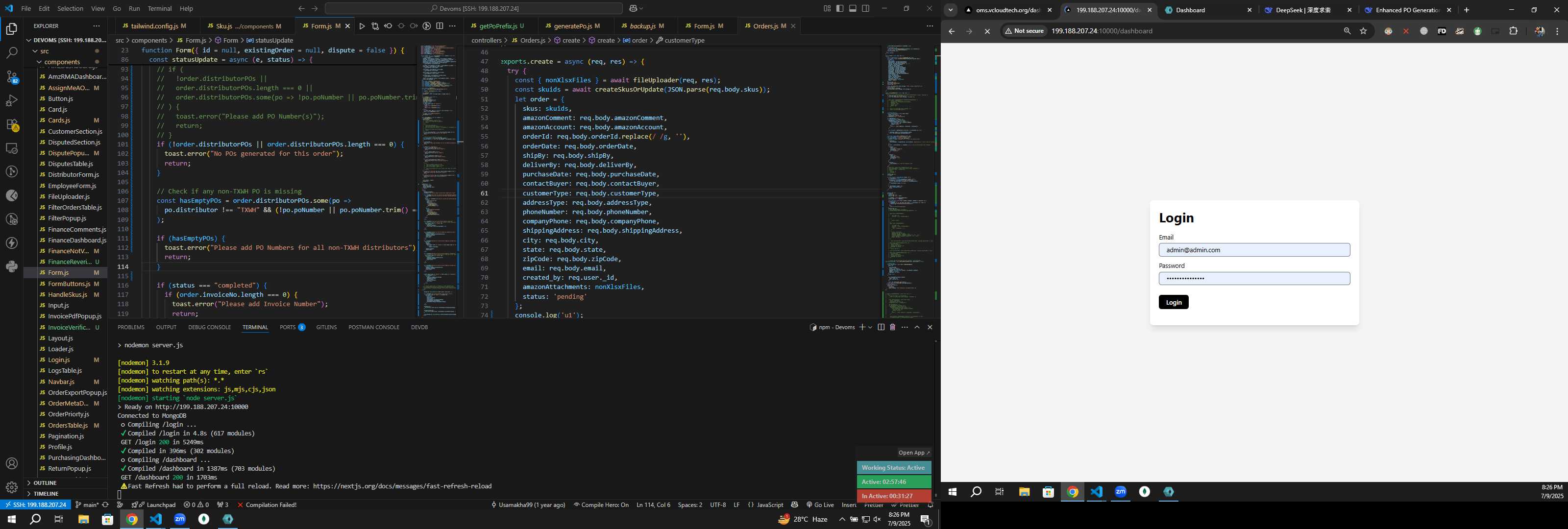
Task: Switch to the DeepSeek Chrome tab
Action: 1307,10
